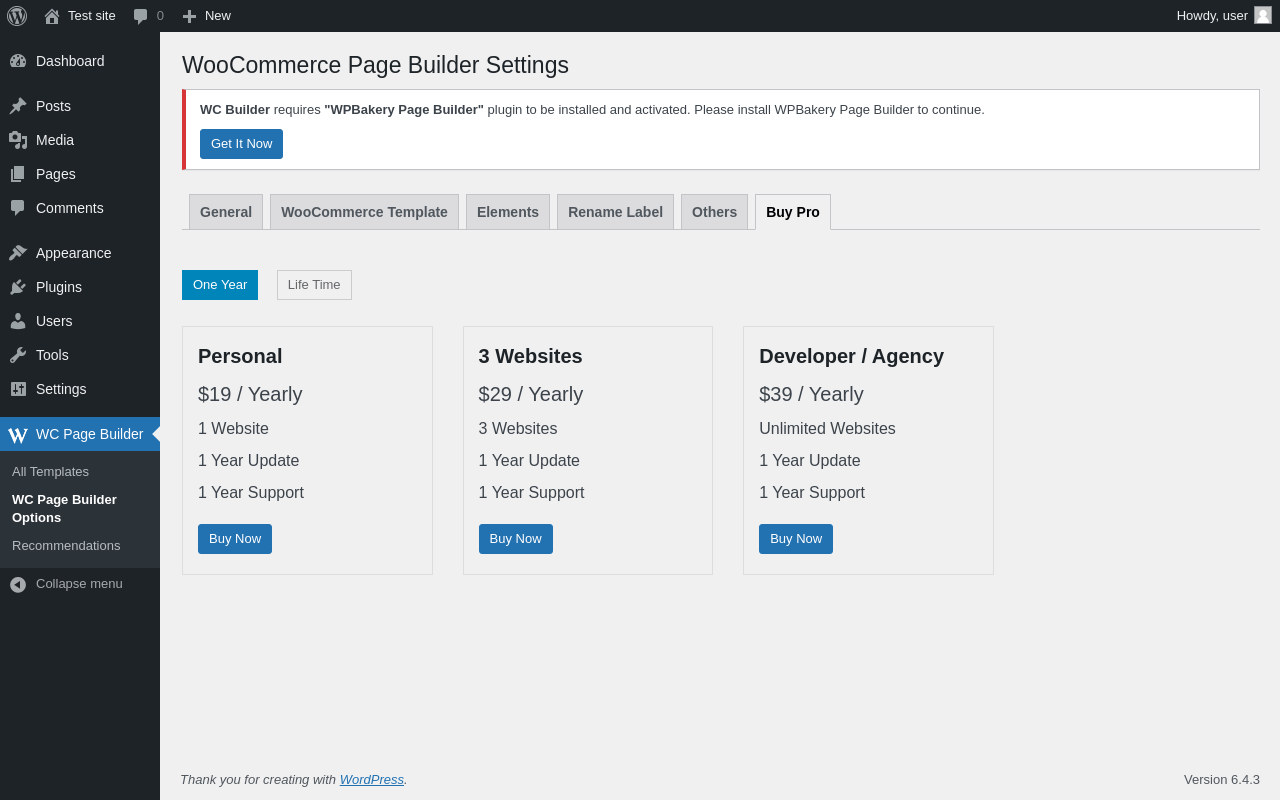Click the WooCommerce Page Builder Settings heading

pyautogui.click(x=375, y=65)
